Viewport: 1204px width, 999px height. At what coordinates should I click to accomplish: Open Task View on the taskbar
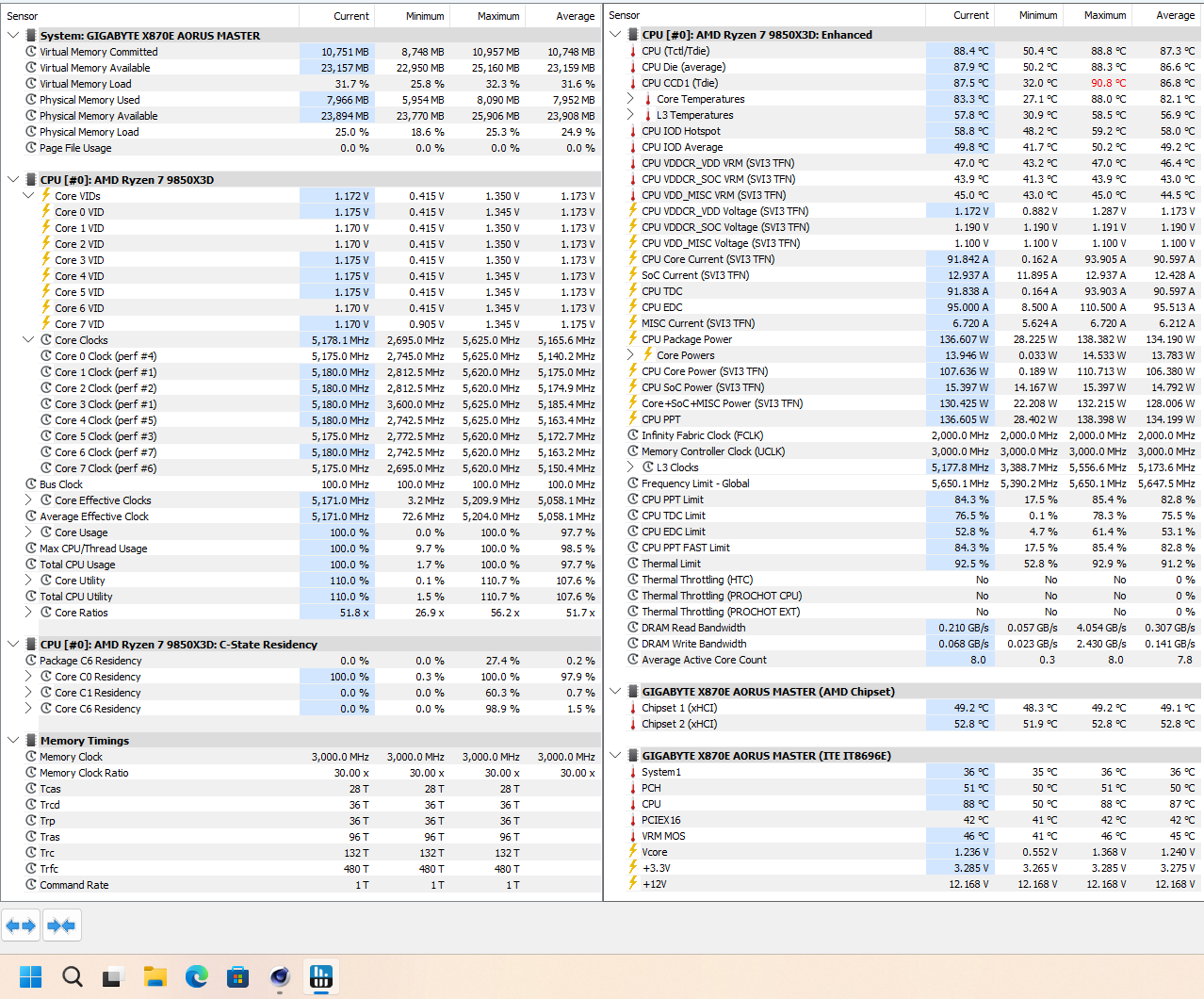(x=114, y=976)
